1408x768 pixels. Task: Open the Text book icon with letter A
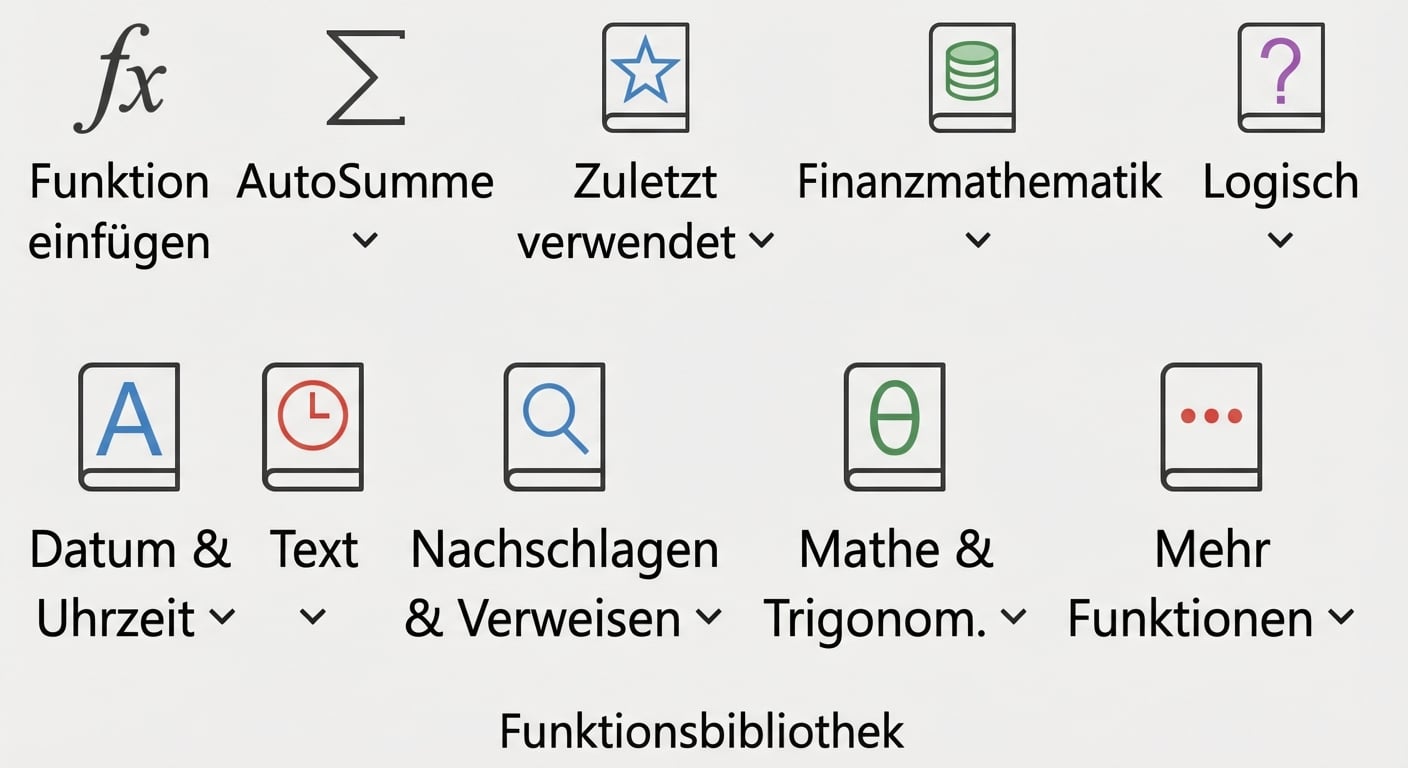(313, 425)
